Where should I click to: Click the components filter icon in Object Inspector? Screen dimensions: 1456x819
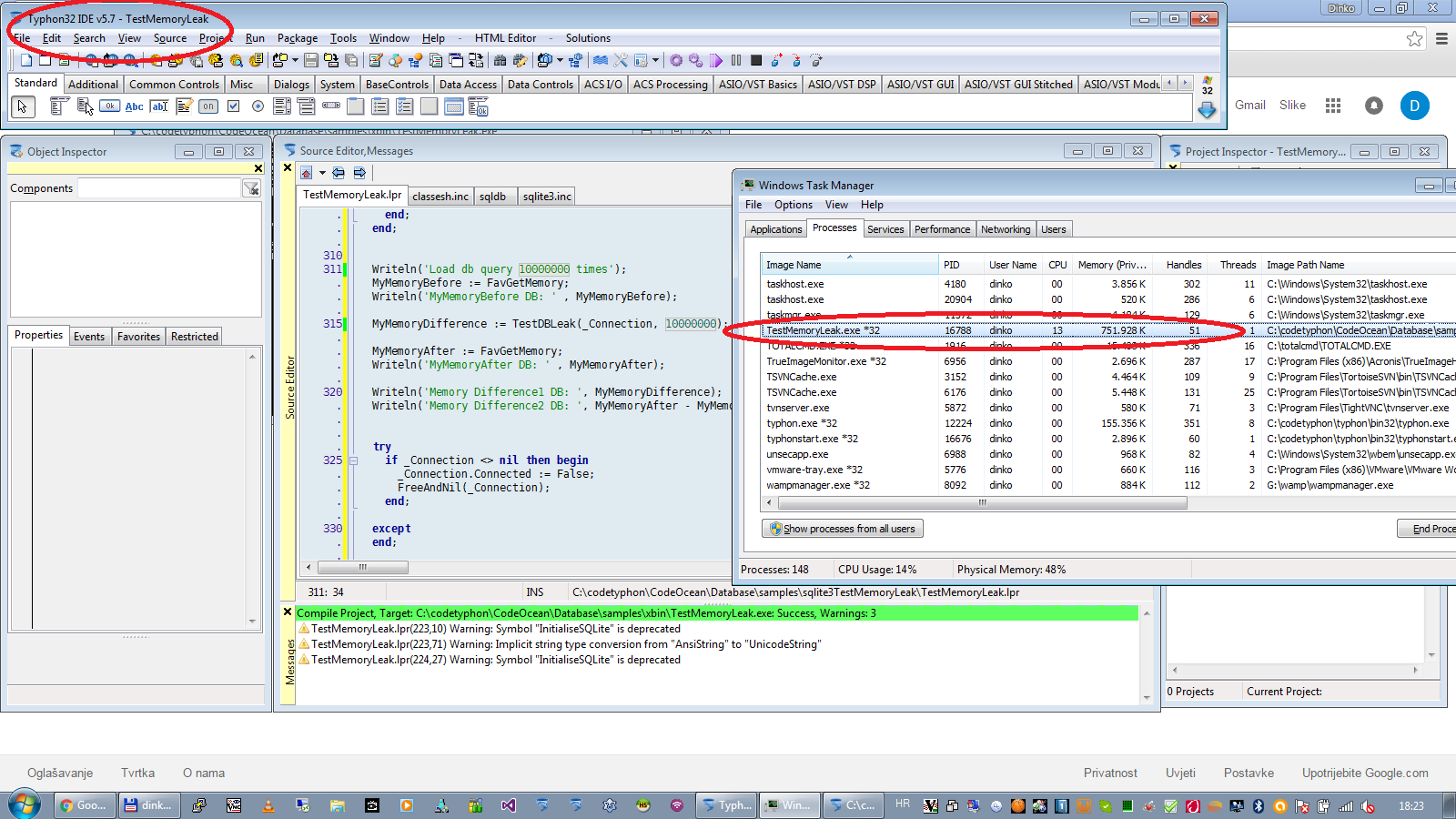click(251, 188)
